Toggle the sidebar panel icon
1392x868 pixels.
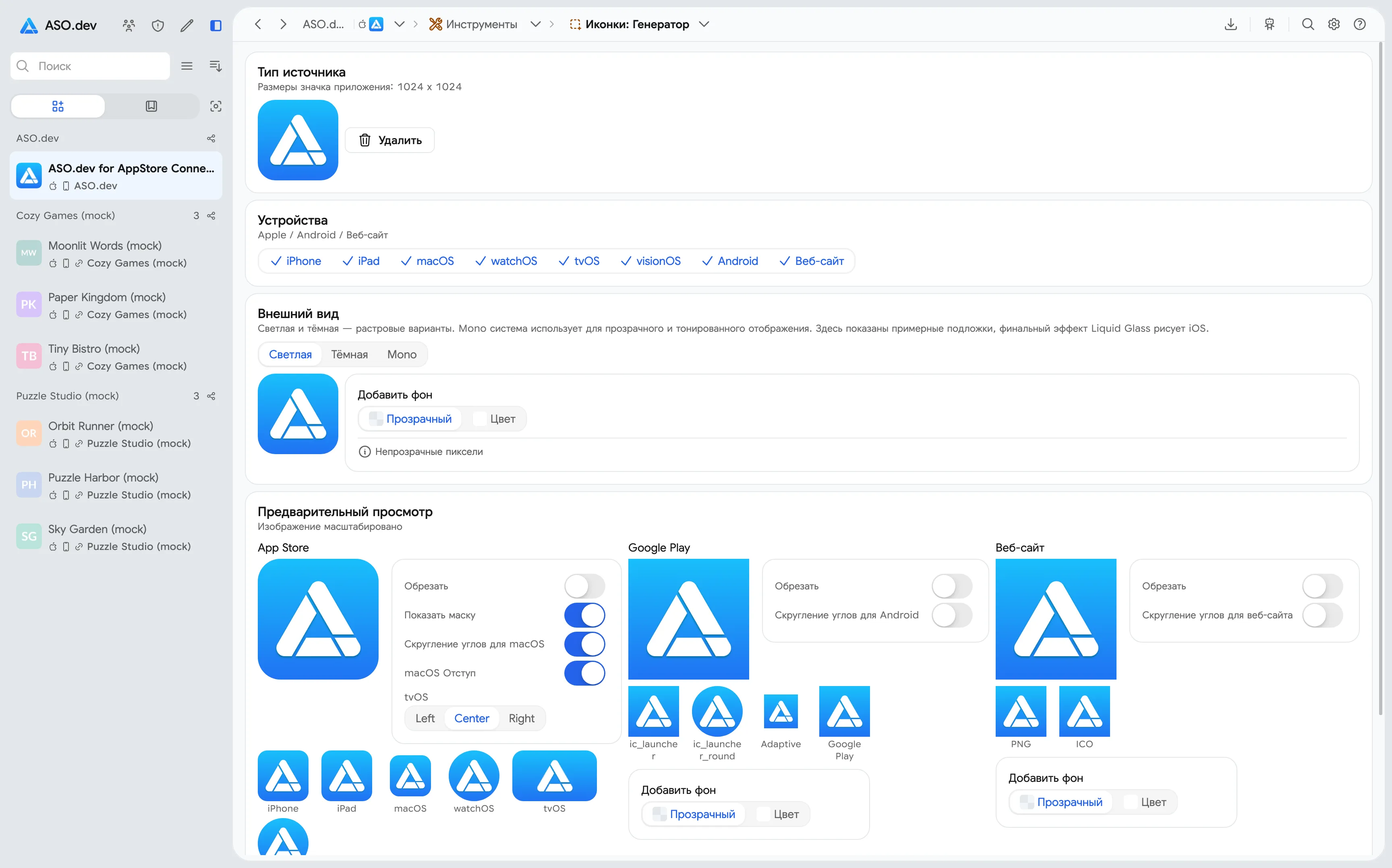216,25
